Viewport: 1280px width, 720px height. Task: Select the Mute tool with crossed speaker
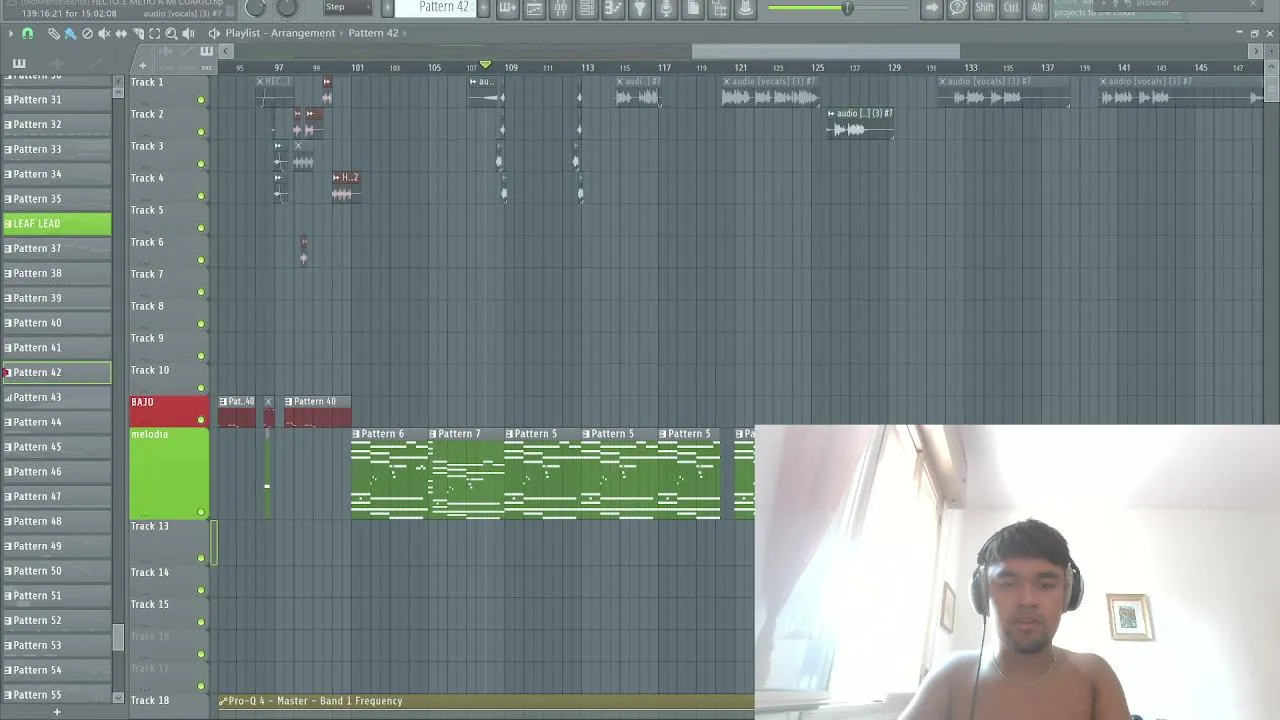[x=105, y=33]
